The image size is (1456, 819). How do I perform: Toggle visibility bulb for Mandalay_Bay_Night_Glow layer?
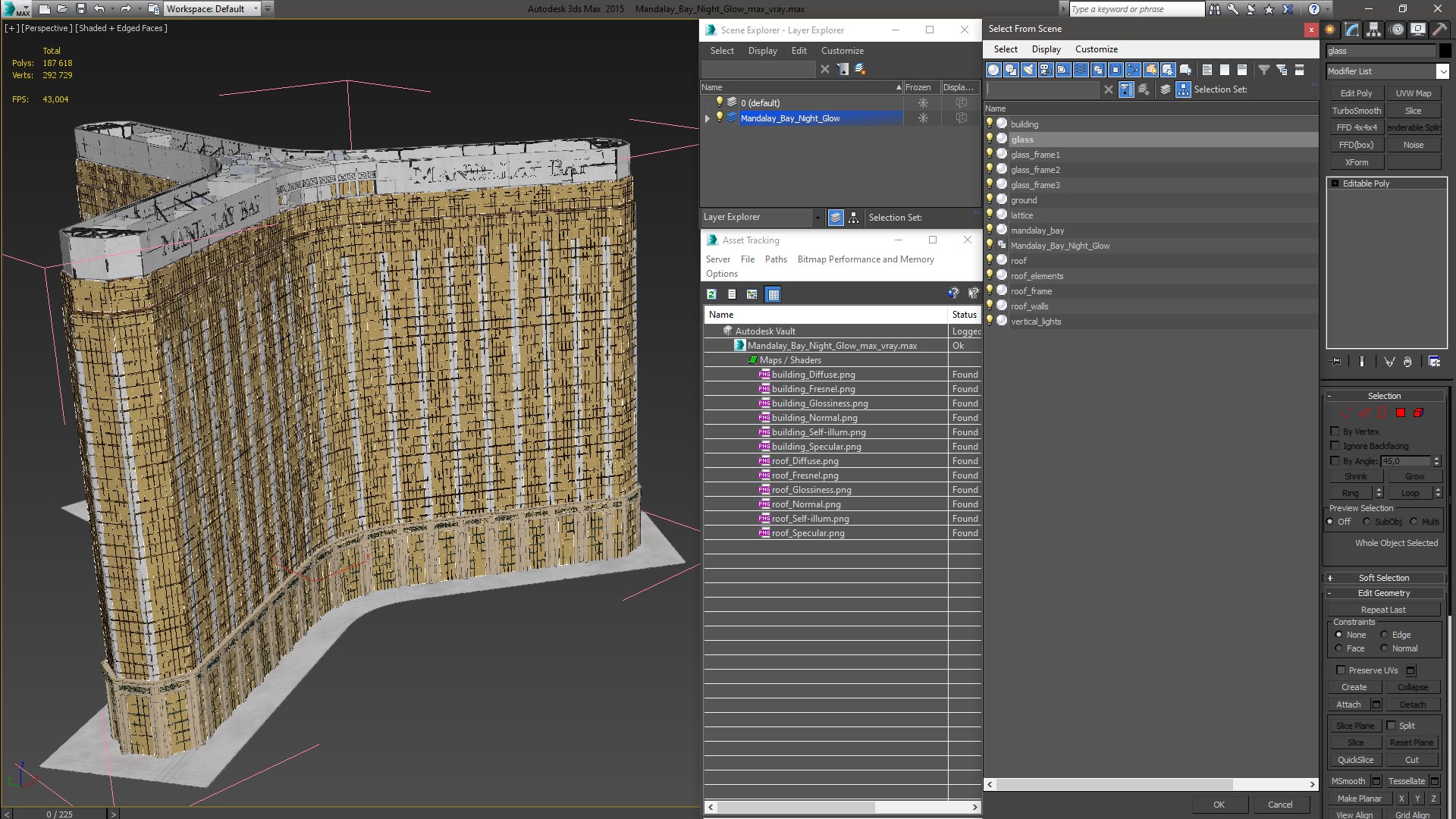[719, 118]
